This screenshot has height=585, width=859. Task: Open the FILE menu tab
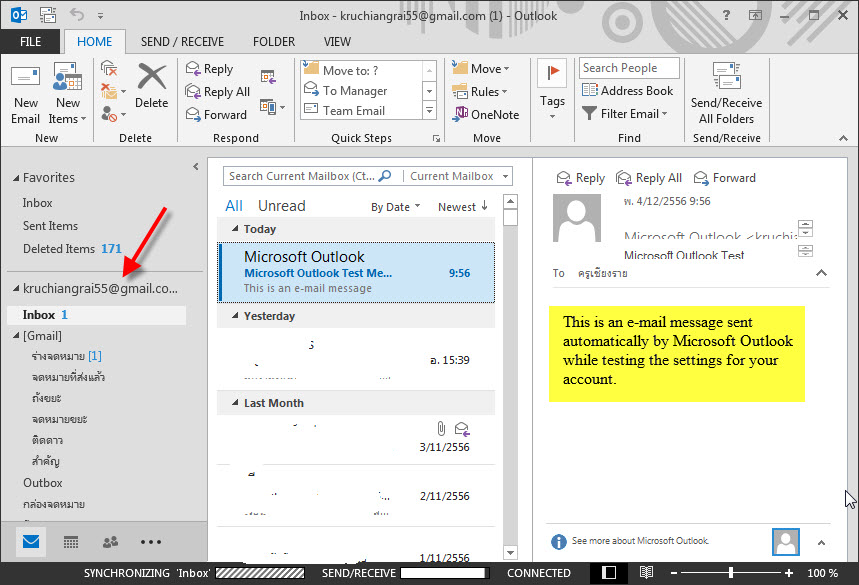pyautogui.click(x=31, y=42)
